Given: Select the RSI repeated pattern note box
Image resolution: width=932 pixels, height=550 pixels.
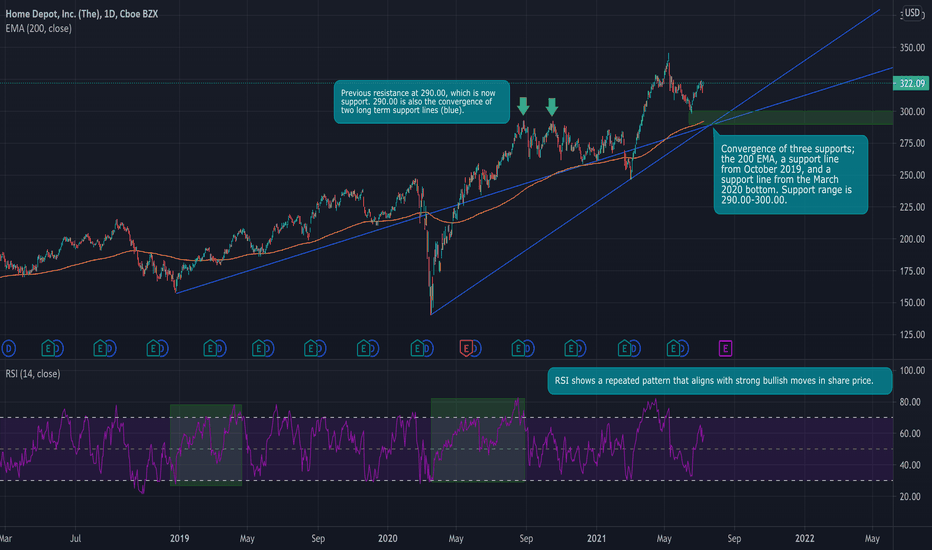Looking at the screenshot, I should [x=719, y=381].
